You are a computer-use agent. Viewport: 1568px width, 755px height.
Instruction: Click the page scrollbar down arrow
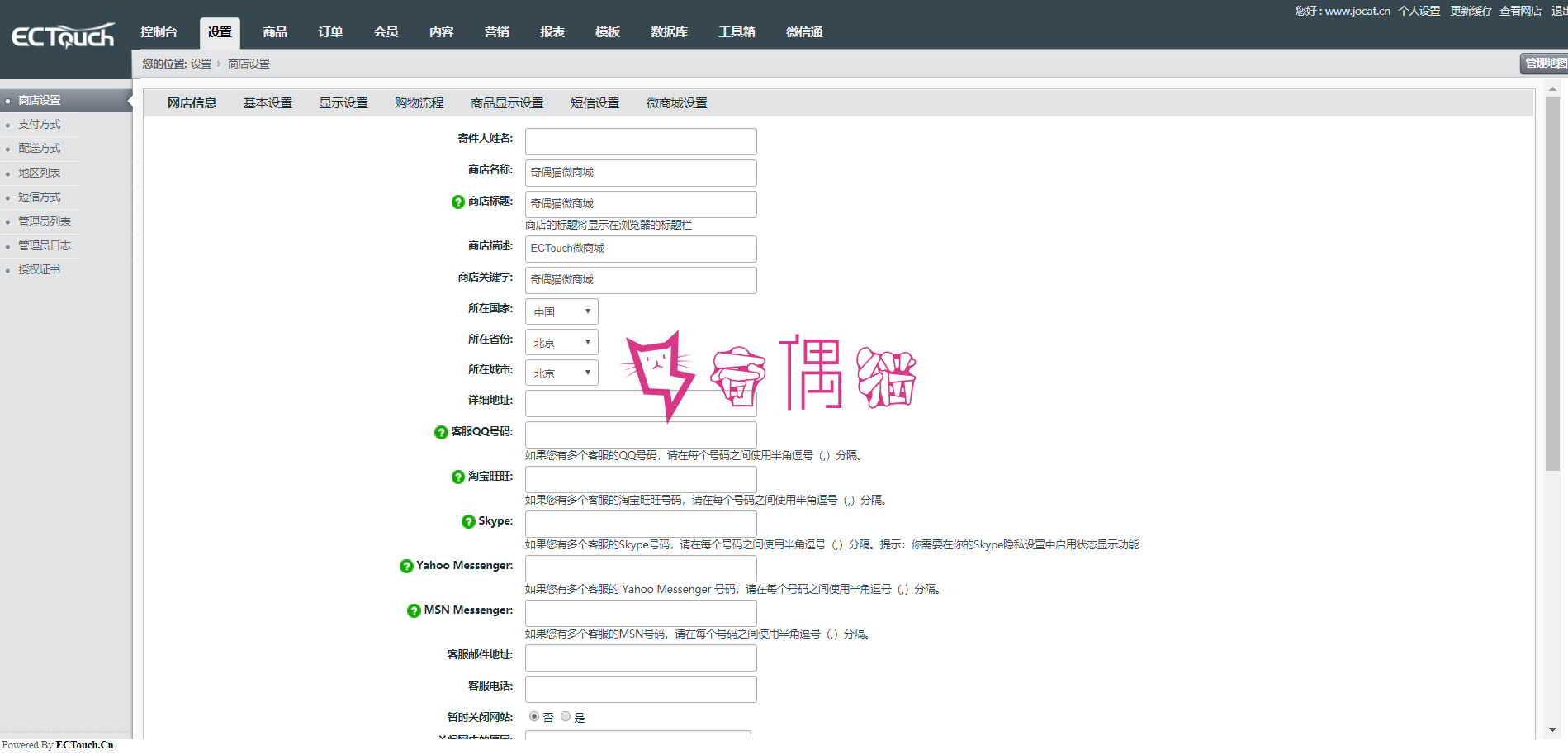tap(1552, 730)
